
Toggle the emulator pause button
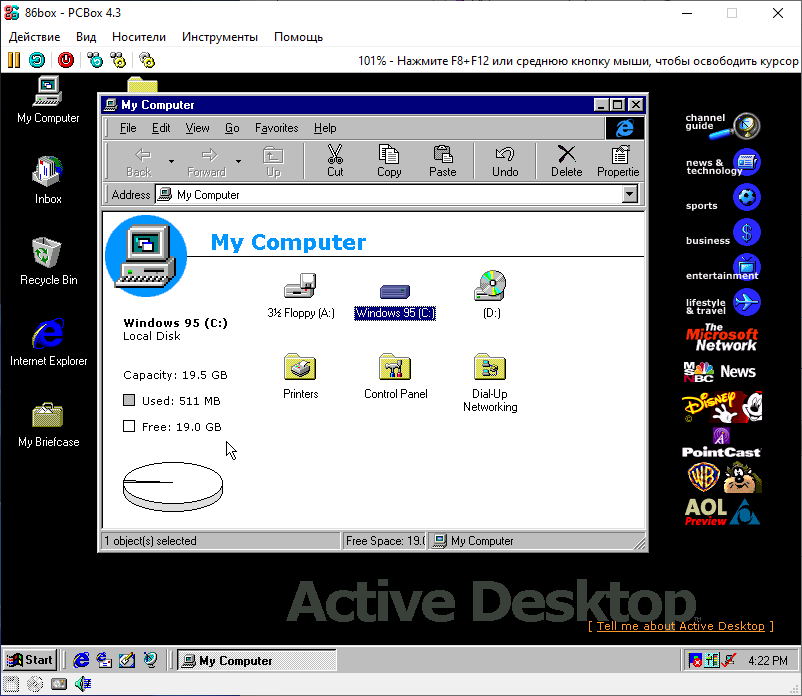(14, 60)
